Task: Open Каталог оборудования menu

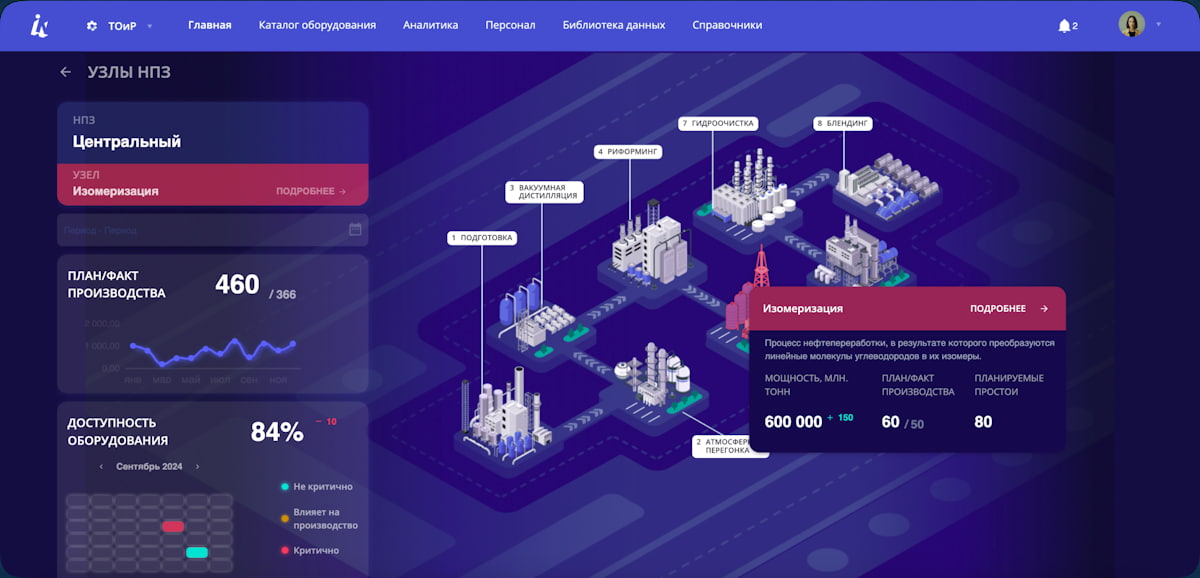Action: point(317,25)
